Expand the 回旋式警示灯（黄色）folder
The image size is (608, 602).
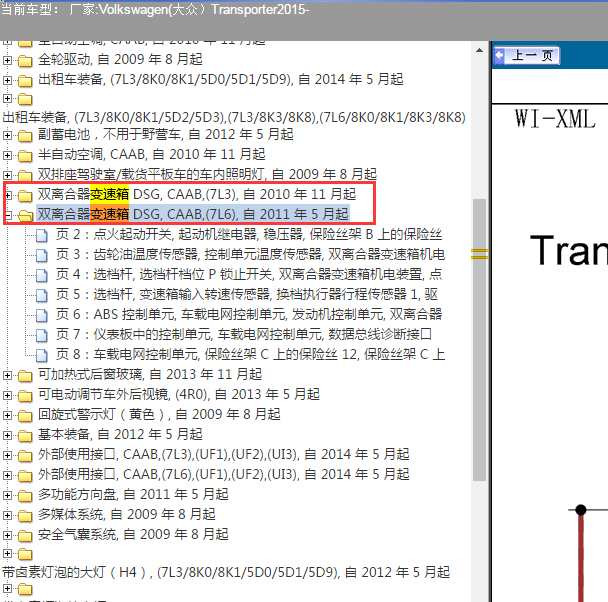coord(7,415)
